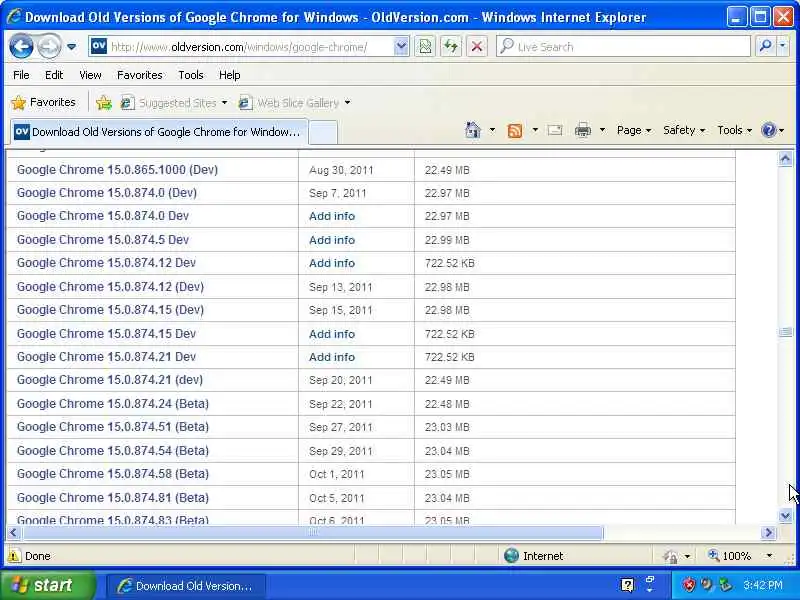The height and width of the screenshot is (600, 800).
Task: Open the Safety command menu
Action: (684, 130)
